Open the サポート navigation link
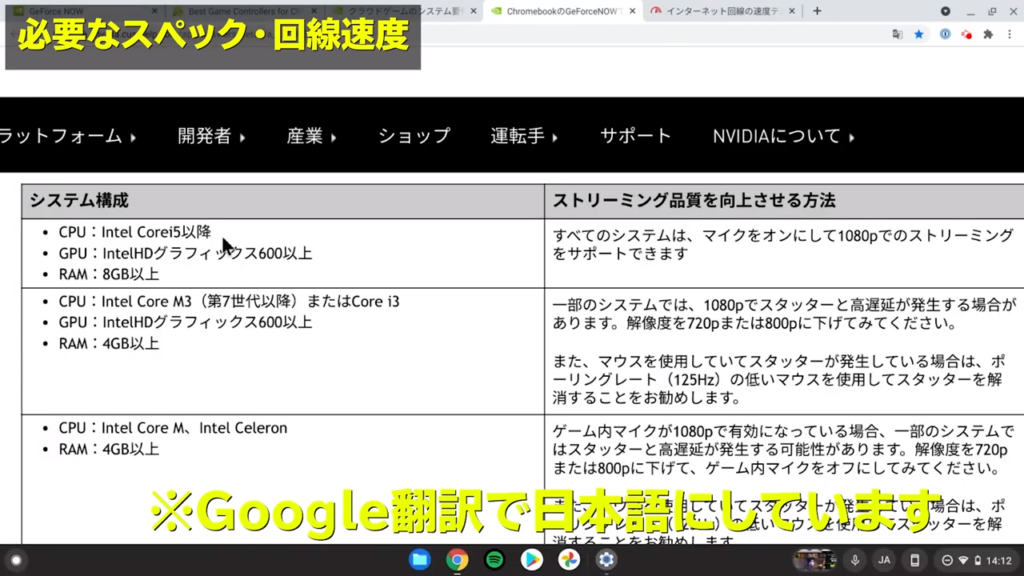Image resolution: width=1024 pixels, height=576 pixels. click(635, 136)
